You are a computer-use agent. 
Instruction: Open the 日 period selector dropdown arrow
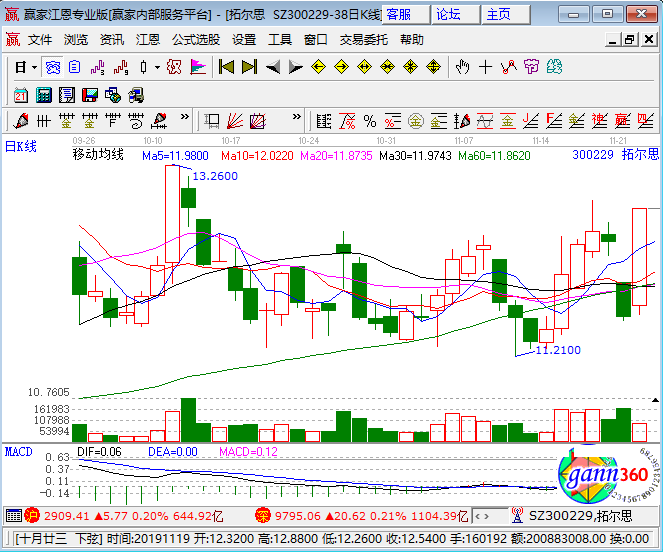[34, 67]
